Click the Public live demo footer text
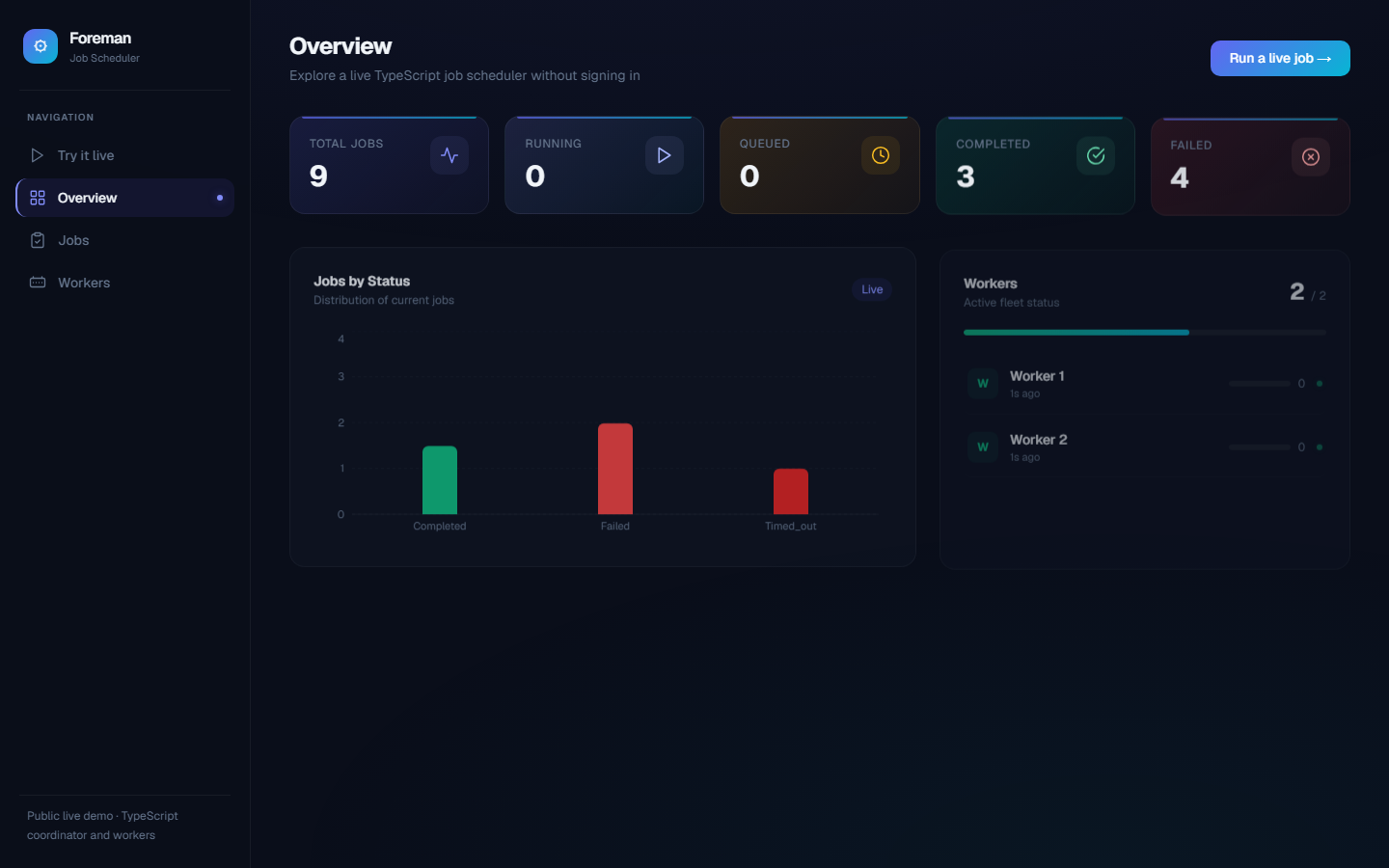The width and height of the screenshot is (1389, 868). (102, 826)
